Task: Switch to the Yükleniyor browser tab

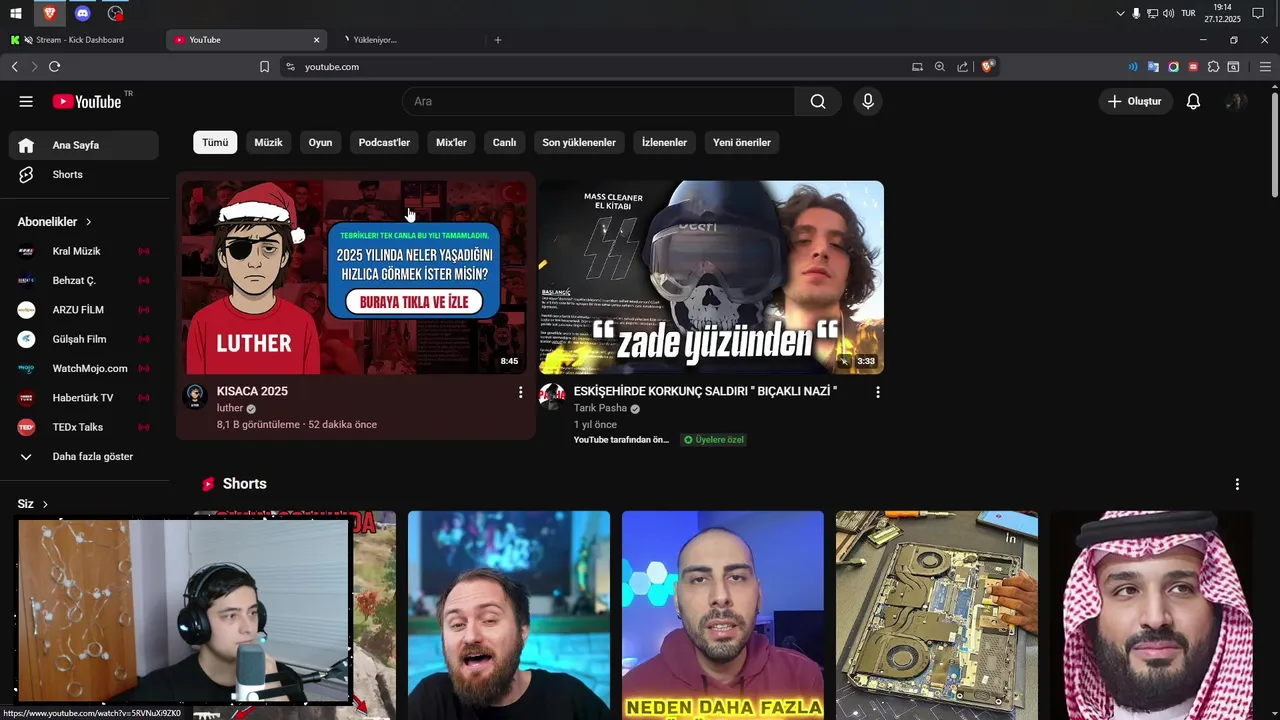Action: pyautogui.click(x=410, y=40)
